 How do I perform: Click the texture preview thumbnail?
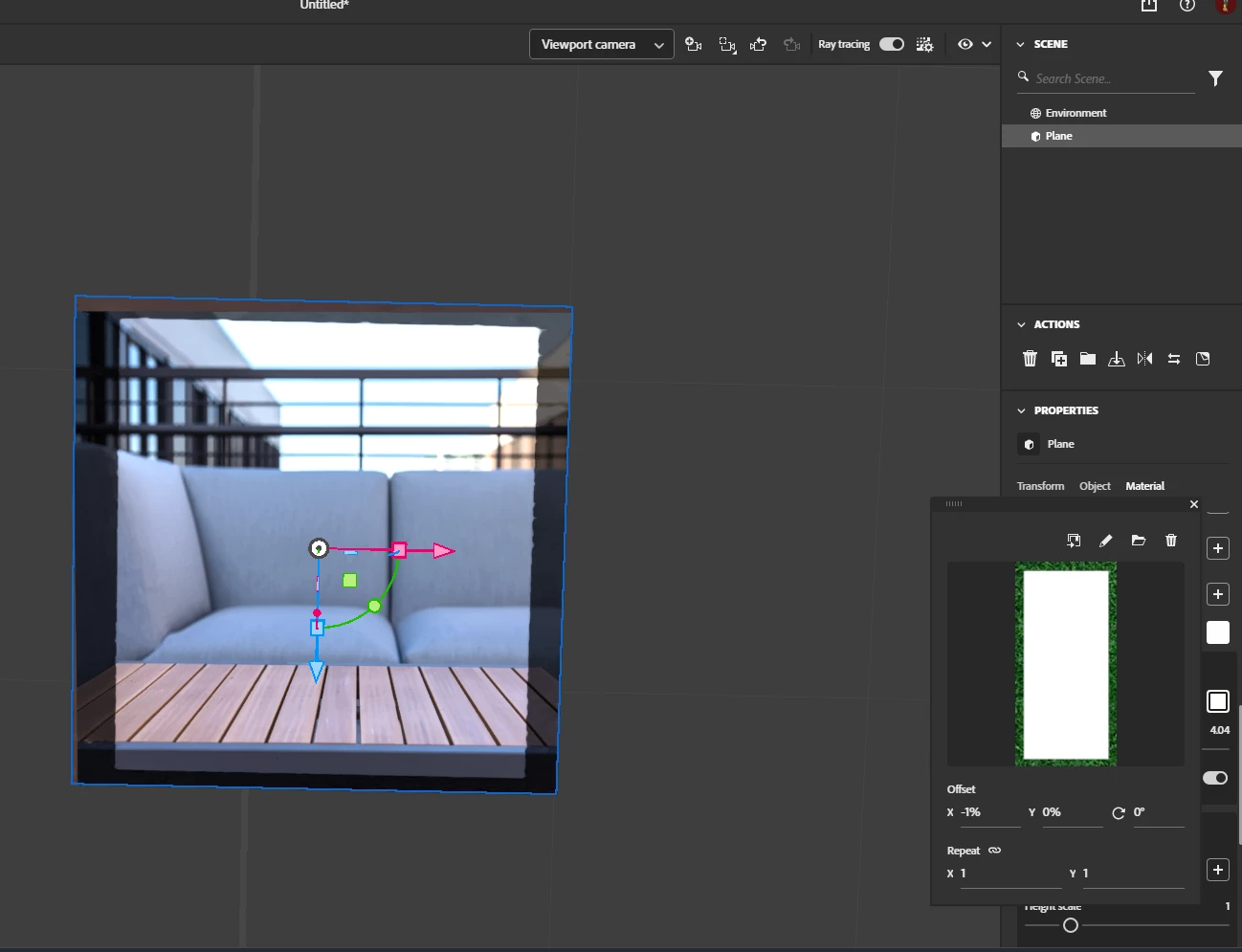[x=1066, y=664]
